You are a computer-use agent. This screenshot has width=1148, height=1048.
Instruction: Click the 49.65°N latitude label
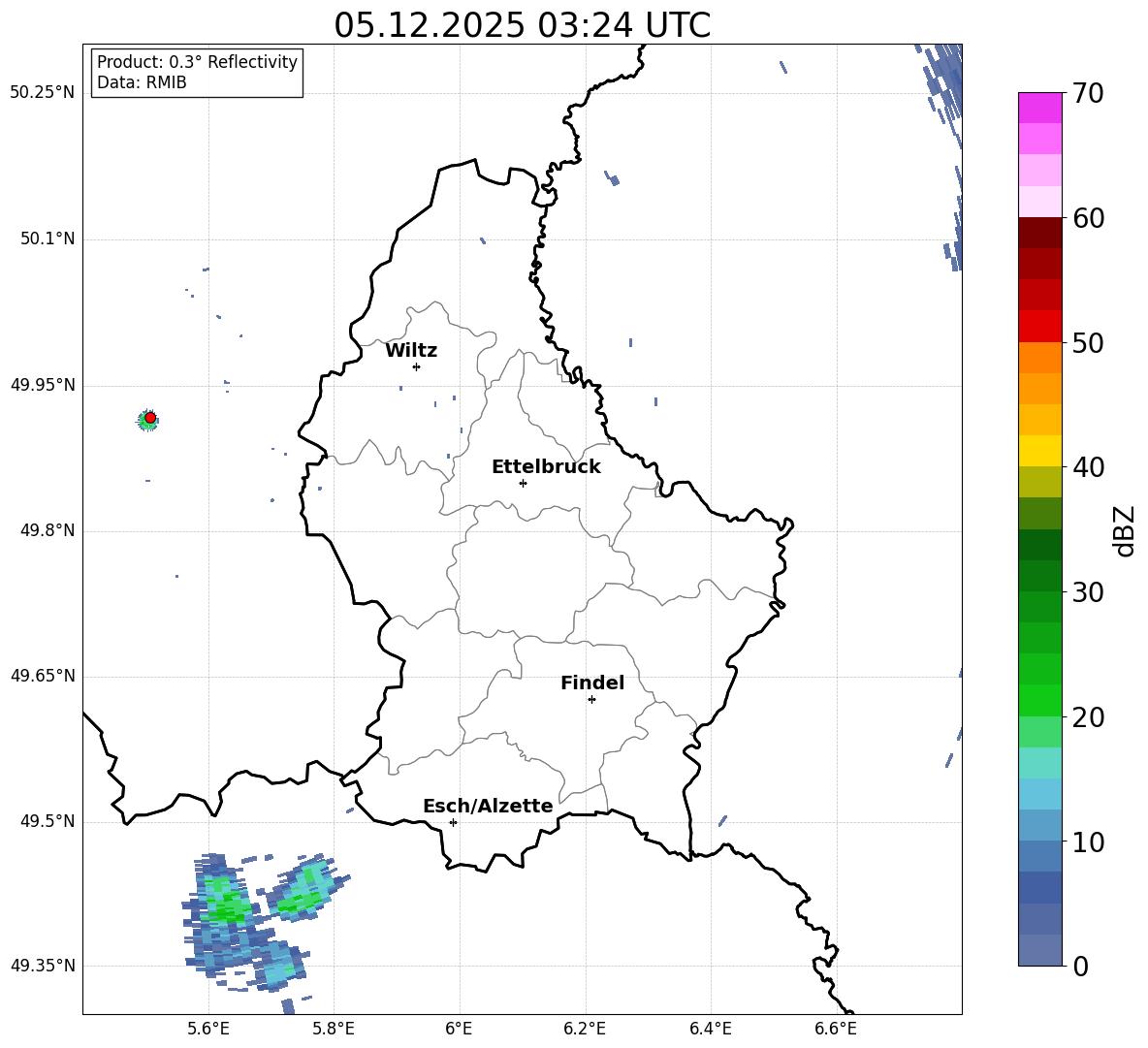(43, 675)
